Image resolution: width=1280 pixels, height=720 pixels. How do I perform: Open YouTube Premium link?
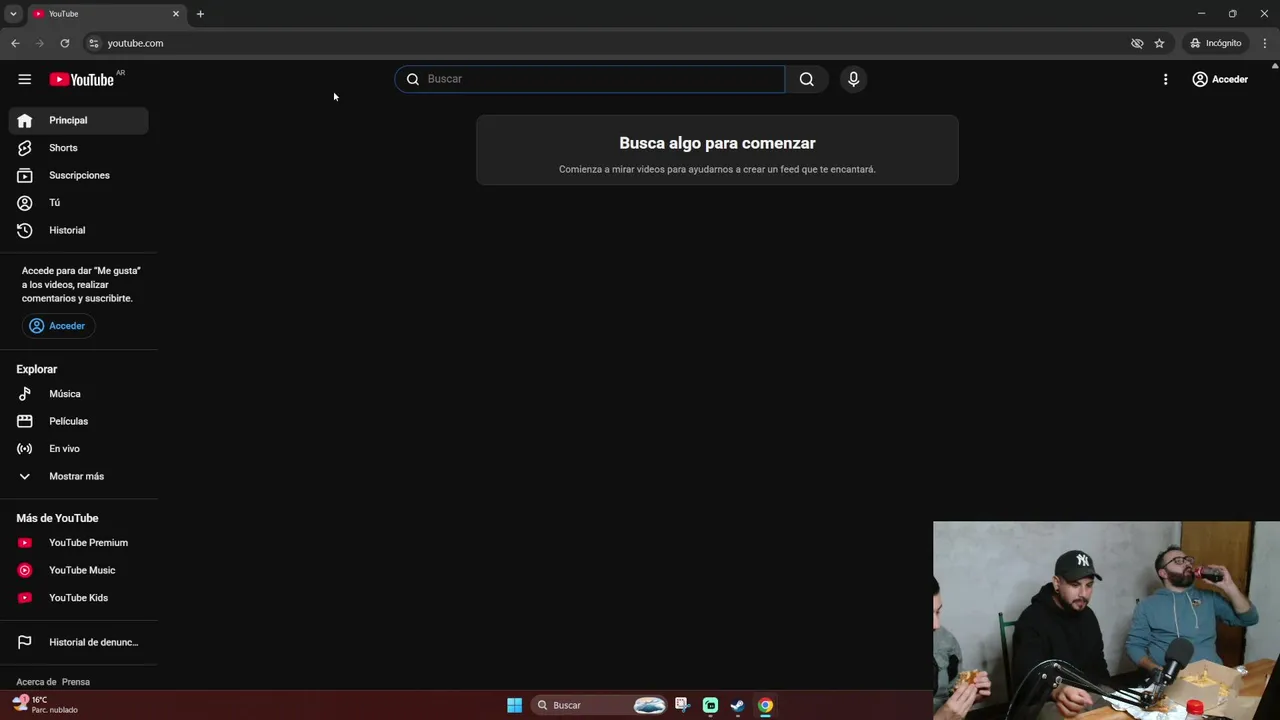pyautogui.click(x=79, y=543)
